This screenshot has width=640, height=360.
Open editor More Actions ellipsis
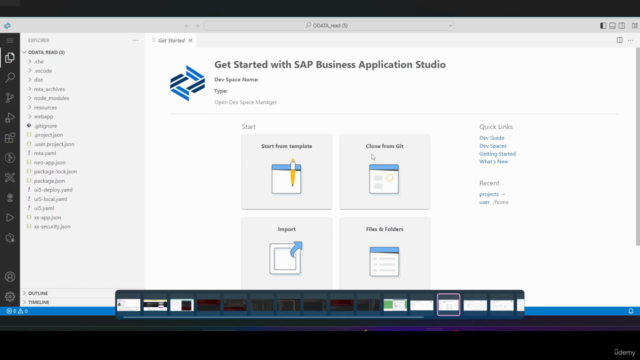point(631,40)
